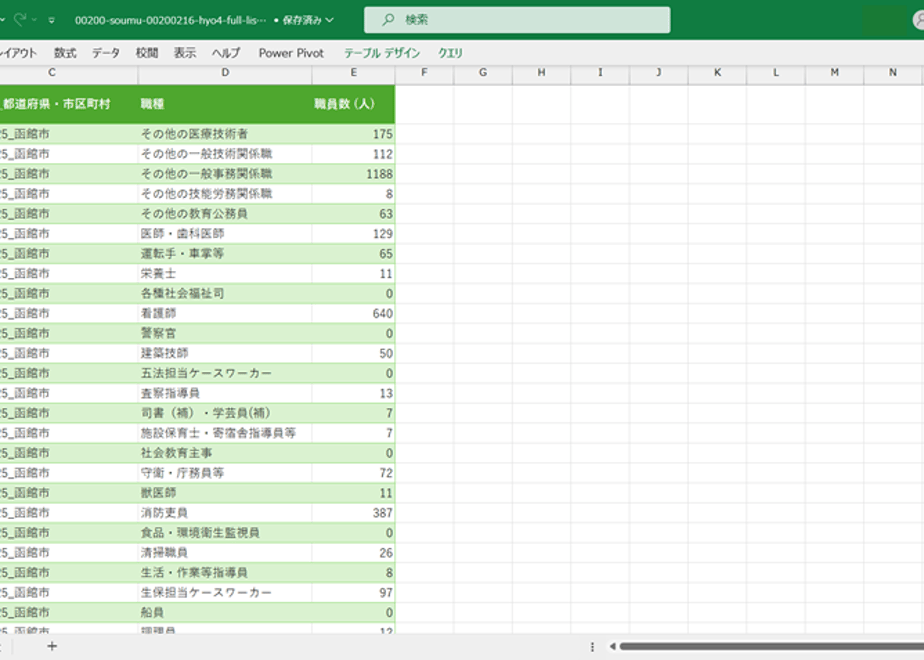Viewport: 924px width, 660px height.
Task: Select cell with value 387
Action: tap(354, 513)
